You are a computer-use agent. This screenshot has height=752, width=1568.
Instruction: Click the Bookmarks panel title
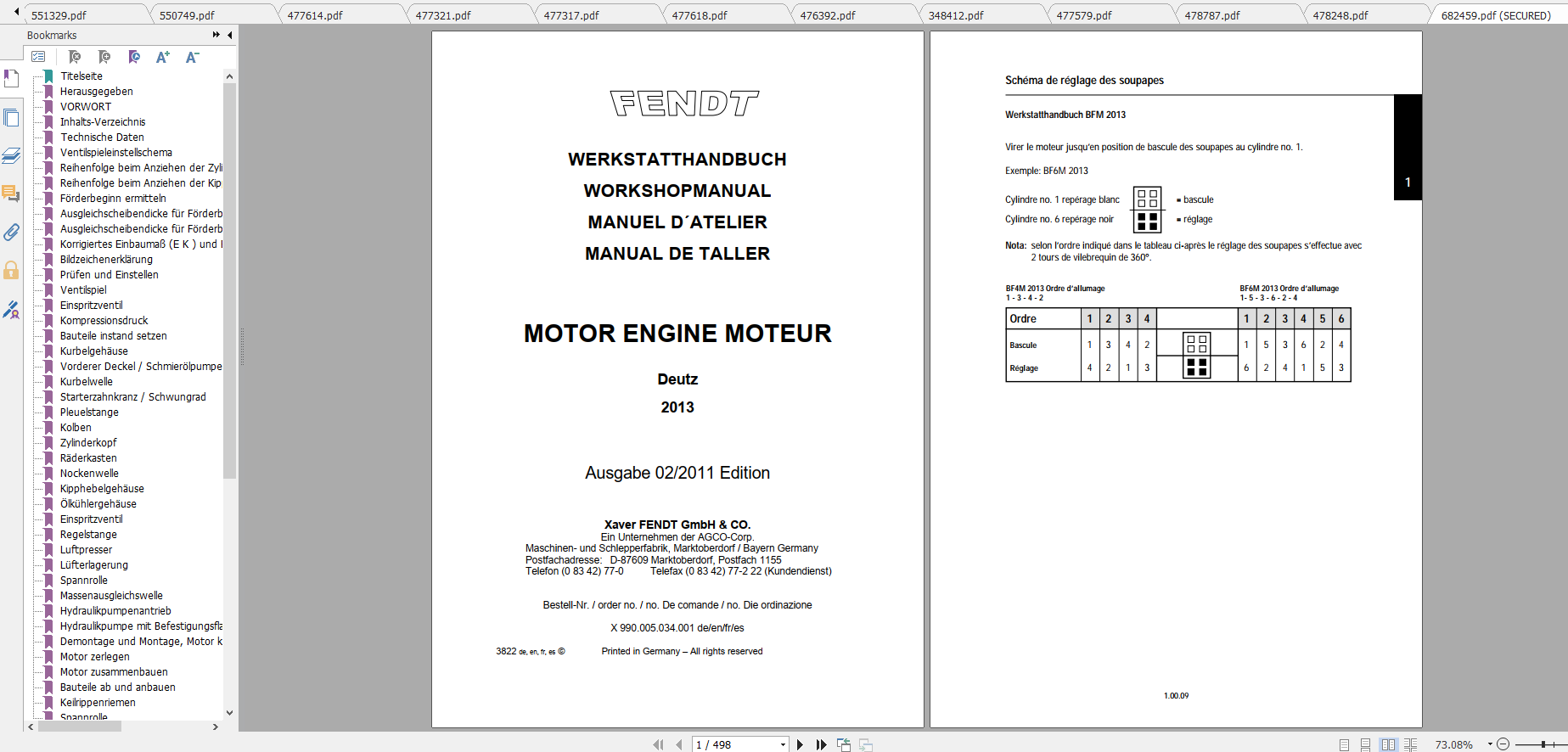click(x=52, y=35)
